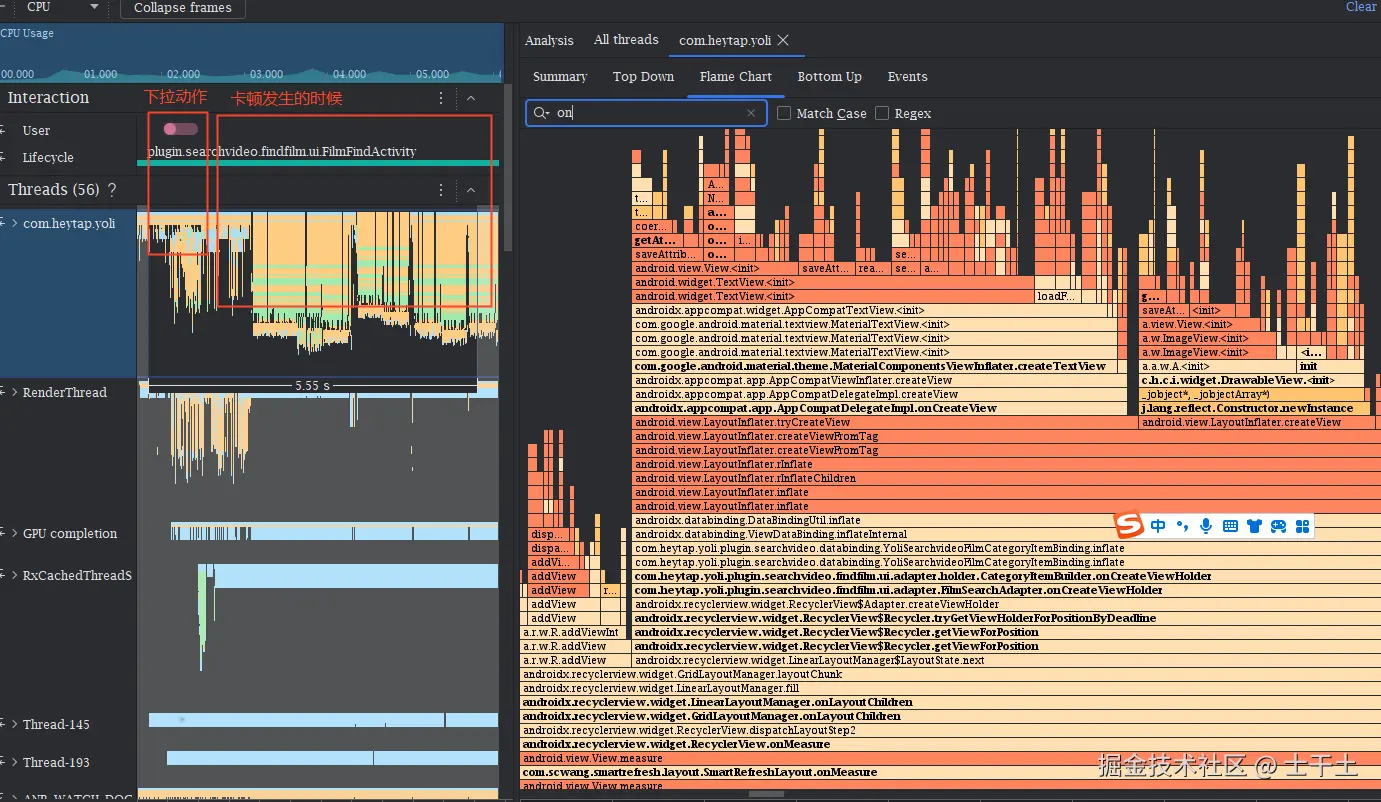
Task: Click the Sogou input method S logo
Action: [1129, 526]
